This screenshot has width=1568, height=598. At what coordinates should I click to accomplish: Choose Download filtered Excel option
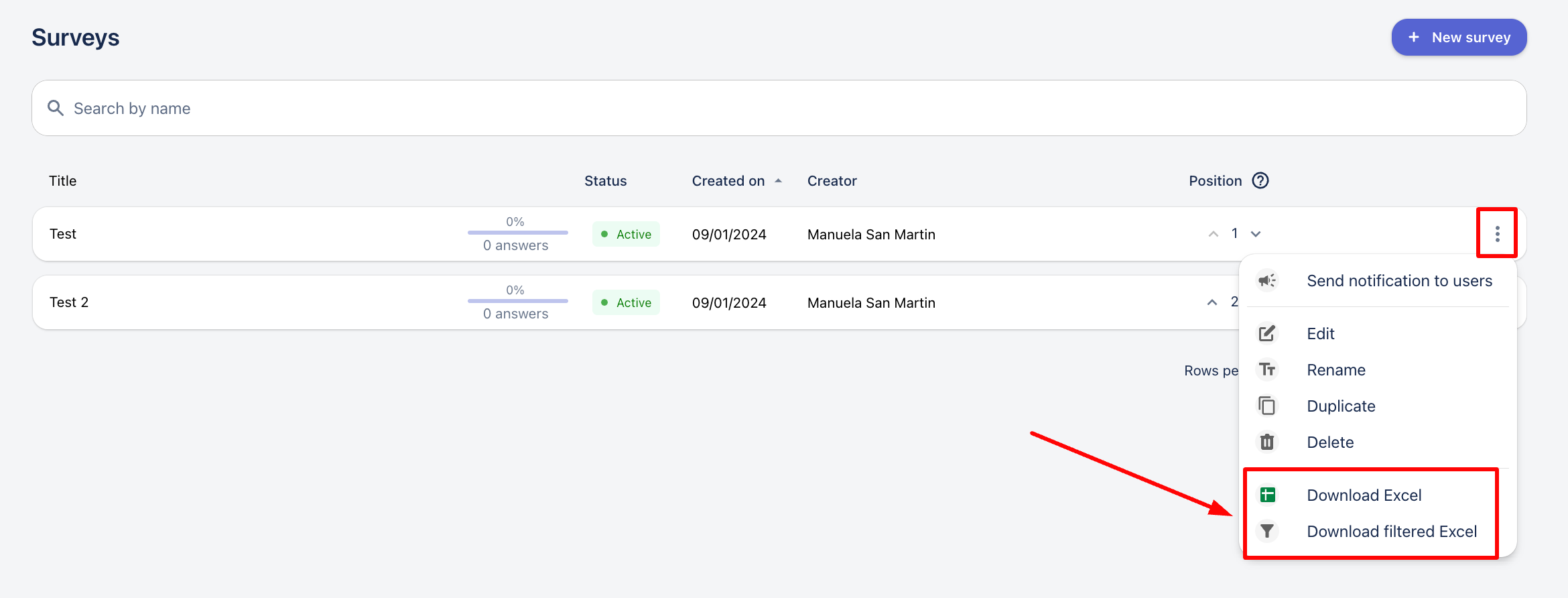(x=1391, y=532)
